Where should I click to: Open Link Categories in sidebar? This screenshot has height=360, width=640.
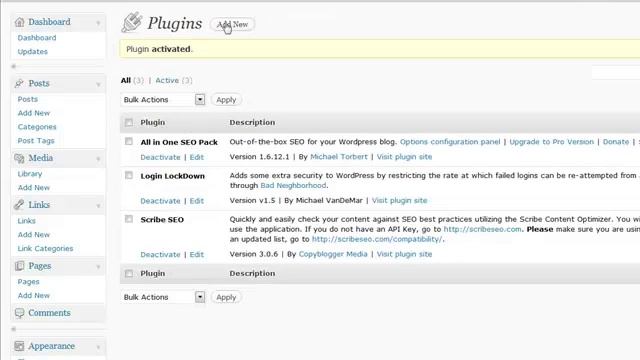tap(45, 249)
